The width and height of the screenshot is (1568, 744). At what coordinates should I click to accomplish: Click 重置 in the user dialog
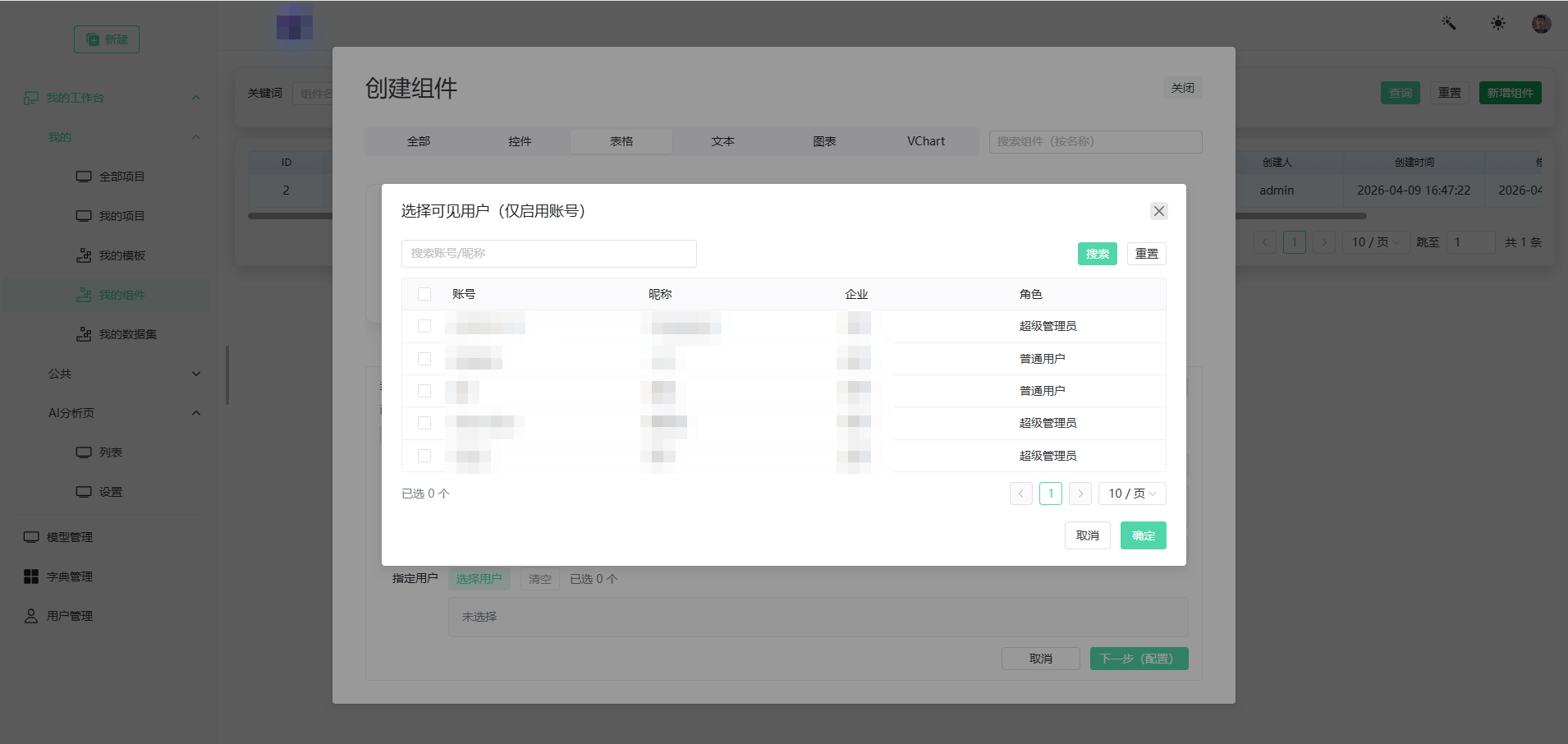(1147, 254)
